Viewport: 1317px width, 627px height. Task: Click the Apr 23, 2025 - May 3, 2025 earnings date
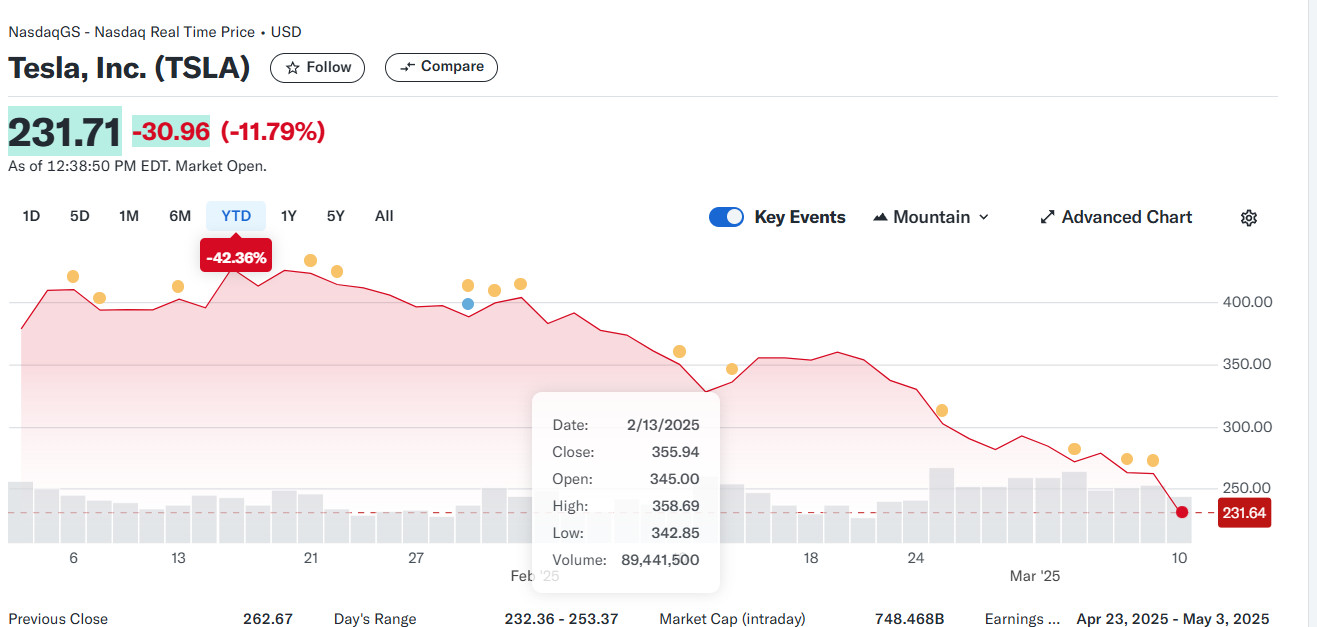pyautogui.click(x=1173, y=619)
